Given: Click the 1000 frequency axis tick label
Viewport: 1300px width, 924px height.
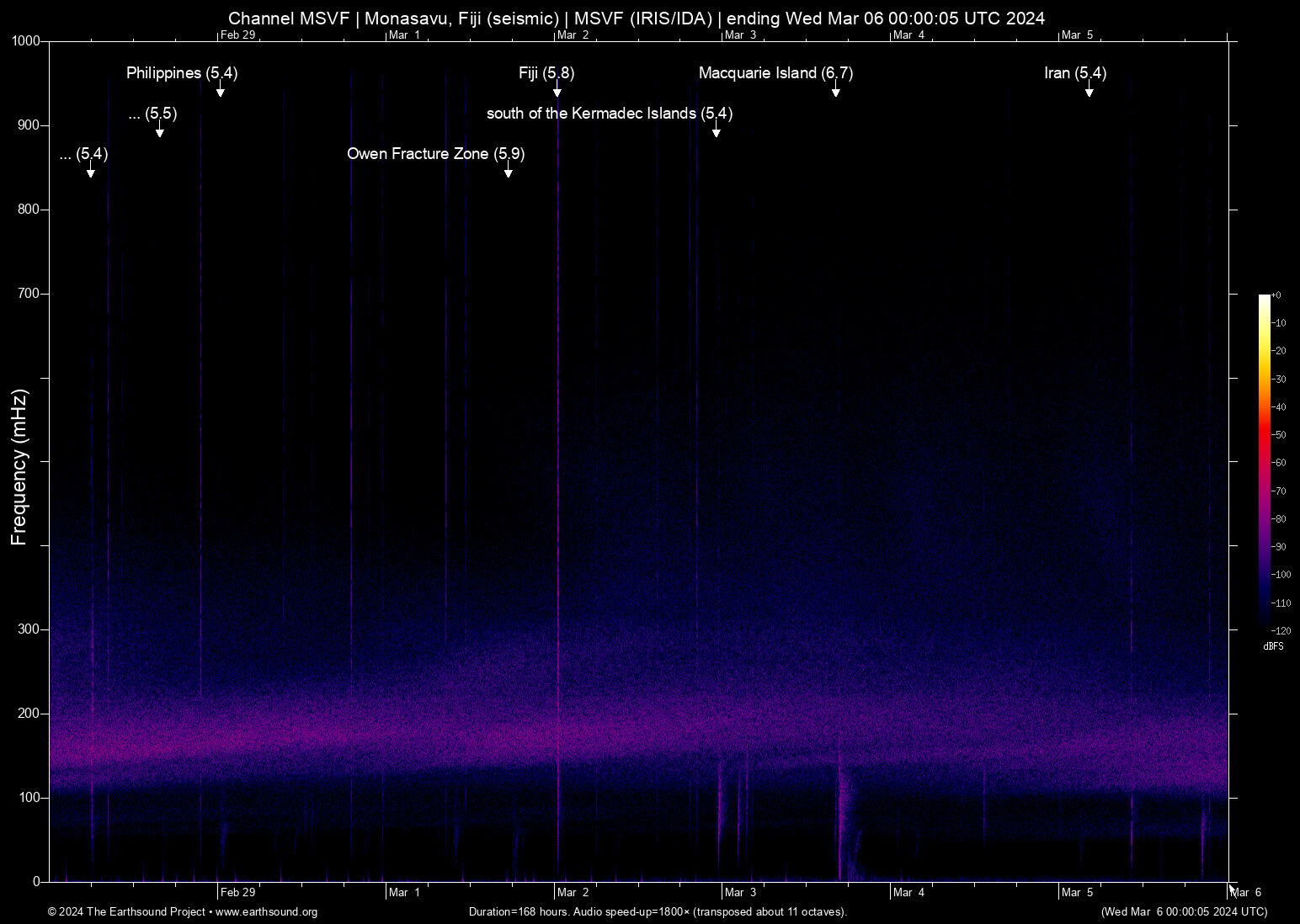Looking at the screenshot, I should 27,40.
